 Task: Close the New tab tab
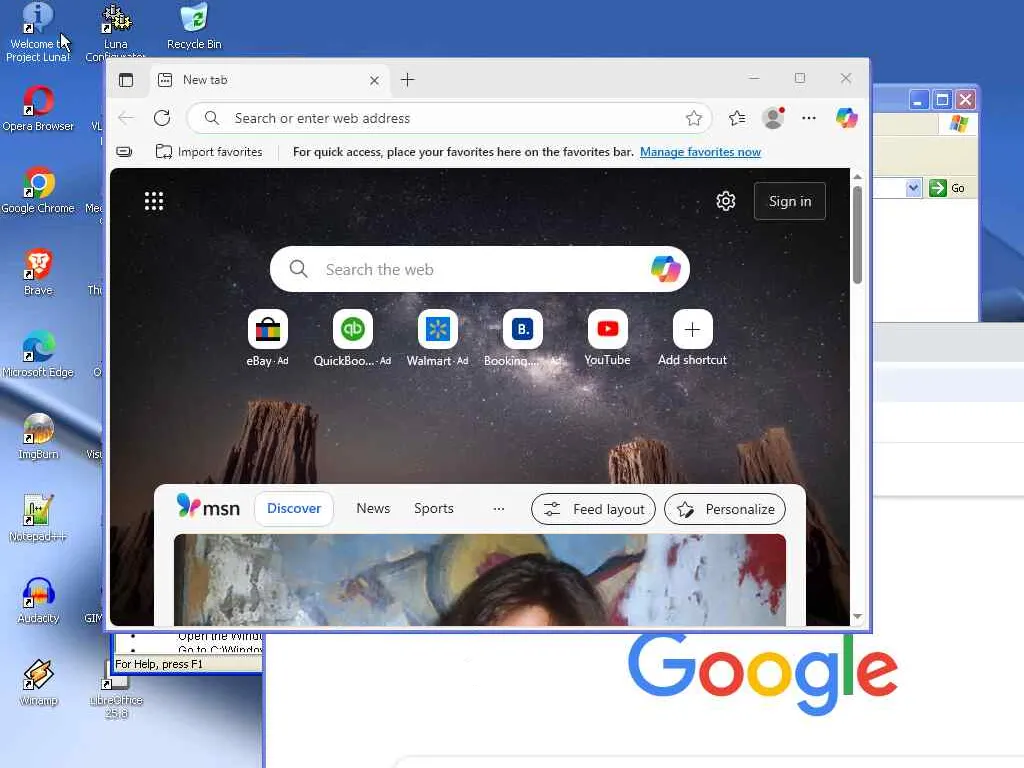coord(374,80)
